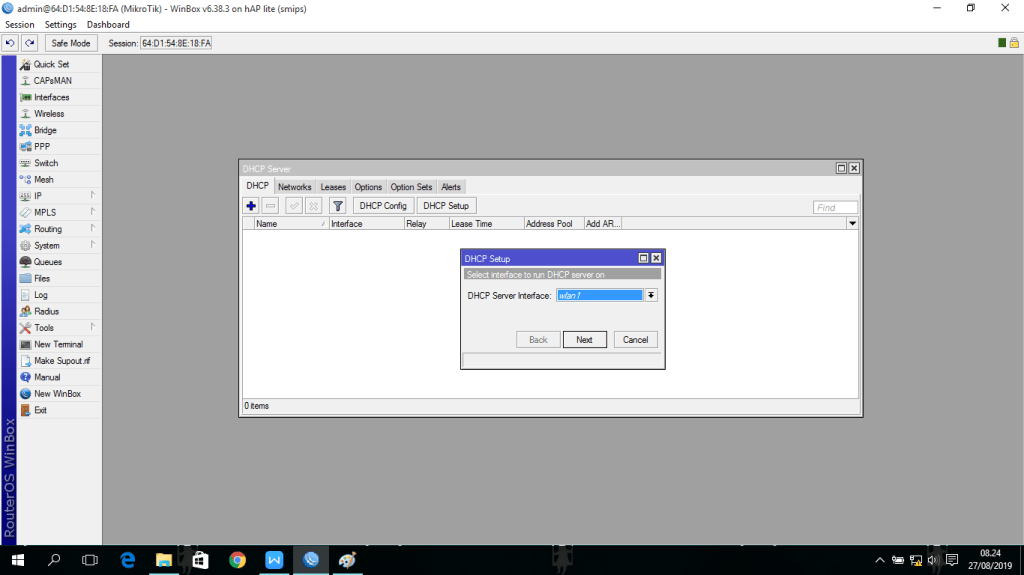Open the DHCP Server Interface dropdown arrow

pyautogui.click(x=651, y=295)
